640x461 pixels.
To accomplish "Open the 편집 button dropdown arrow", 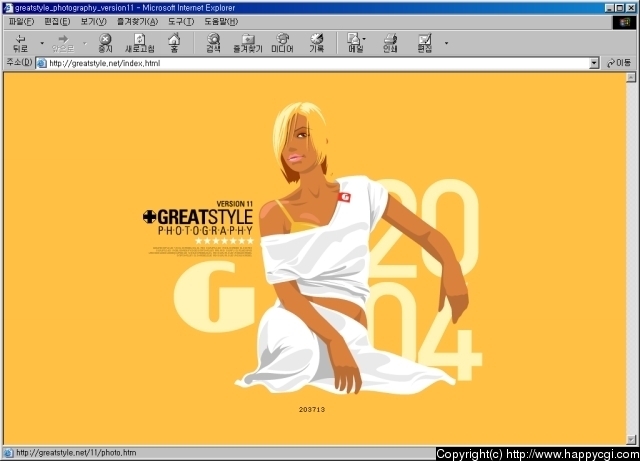I will (x=447, y=43).
